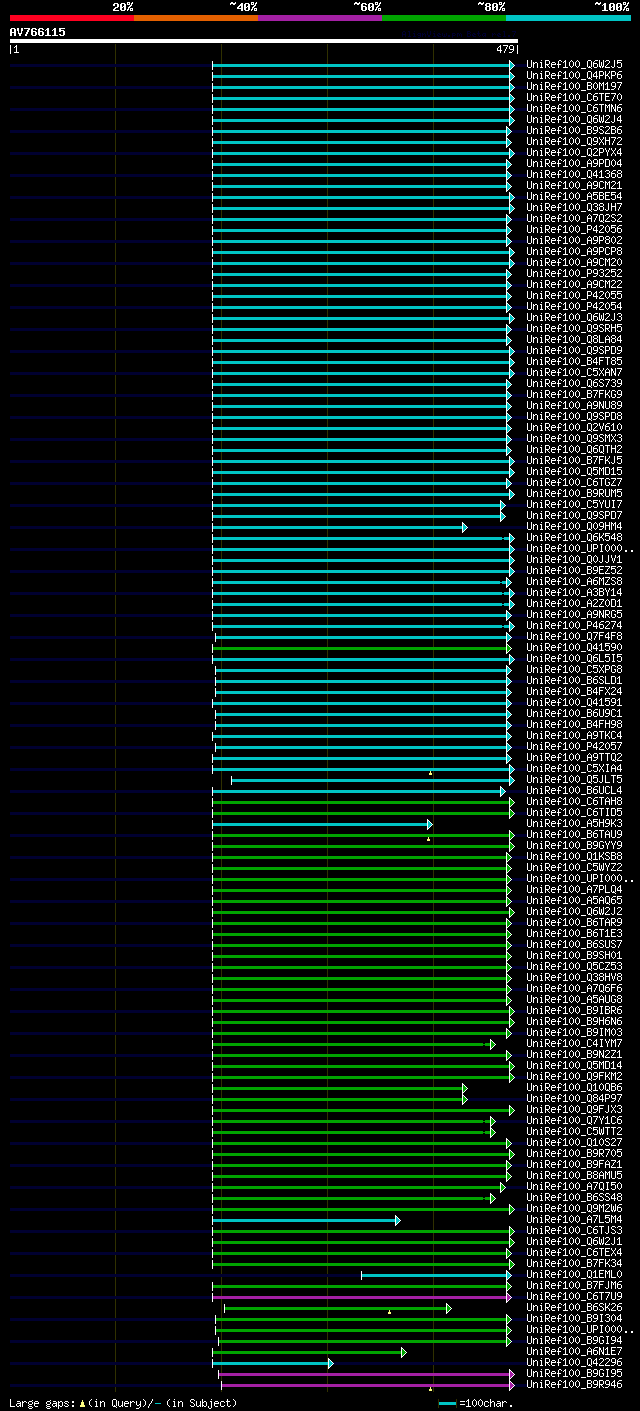Select the UniRef100_C4IYM7 label
This screenshot has height=1411, width=640.
coord(574,1044)
